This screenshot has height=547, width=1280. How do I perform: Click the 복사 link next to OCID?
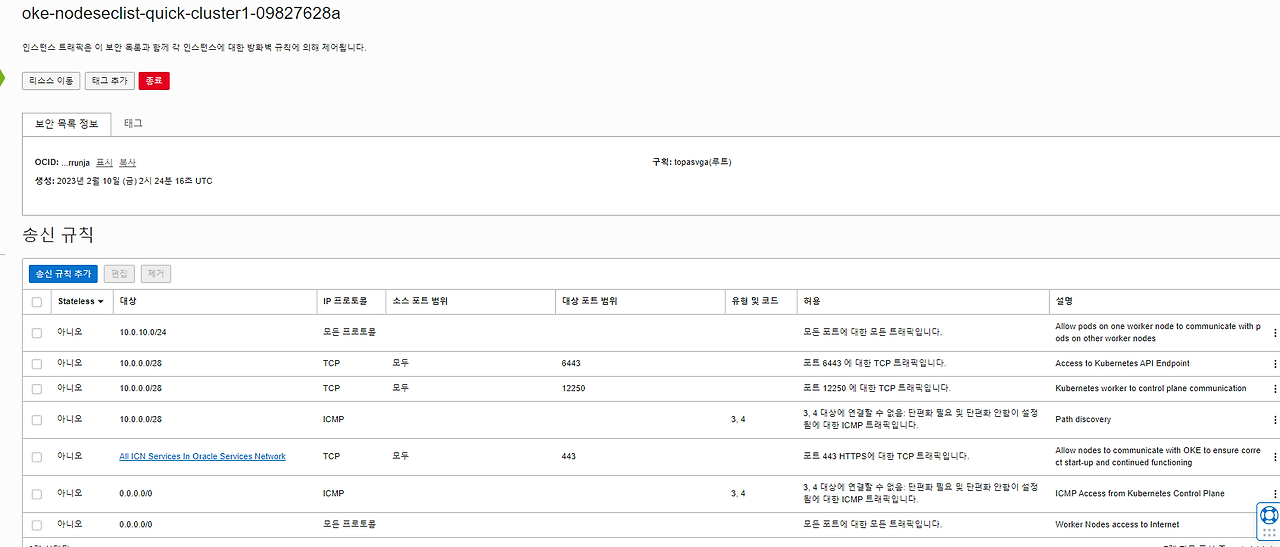(128, 162)
